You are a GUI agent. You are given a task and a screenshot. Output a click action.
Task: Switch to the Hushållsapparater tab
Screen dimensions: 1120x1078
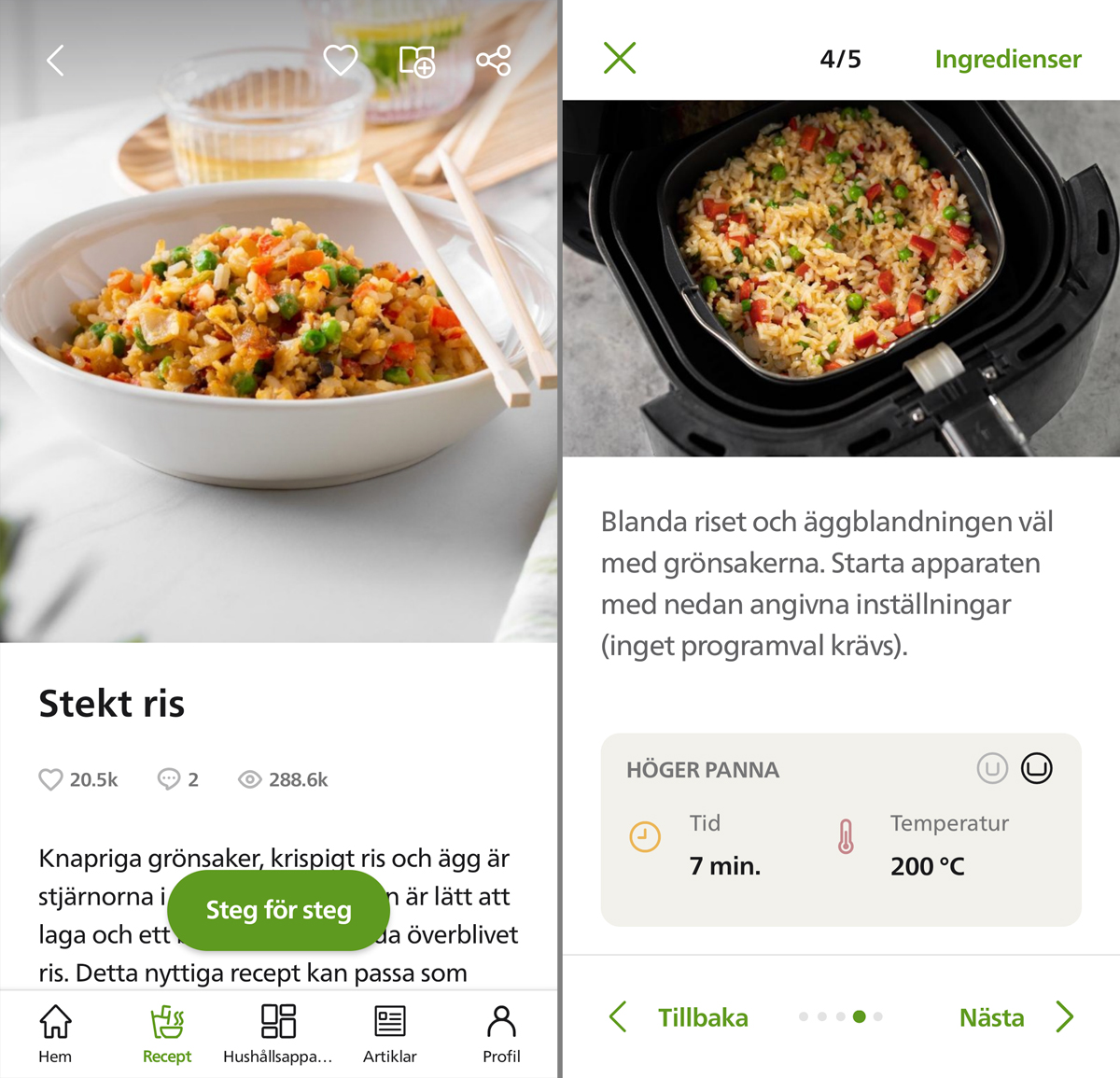pyautogui.click(x=278, y=1034)
